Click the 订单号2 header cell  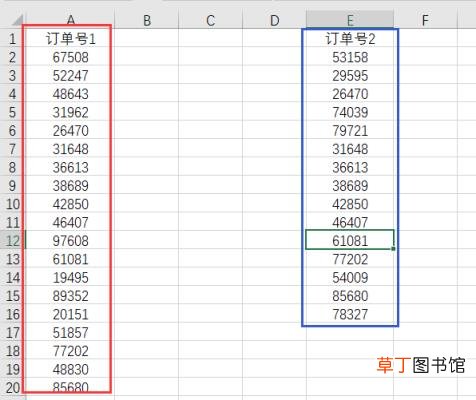(x=350, y=39)
